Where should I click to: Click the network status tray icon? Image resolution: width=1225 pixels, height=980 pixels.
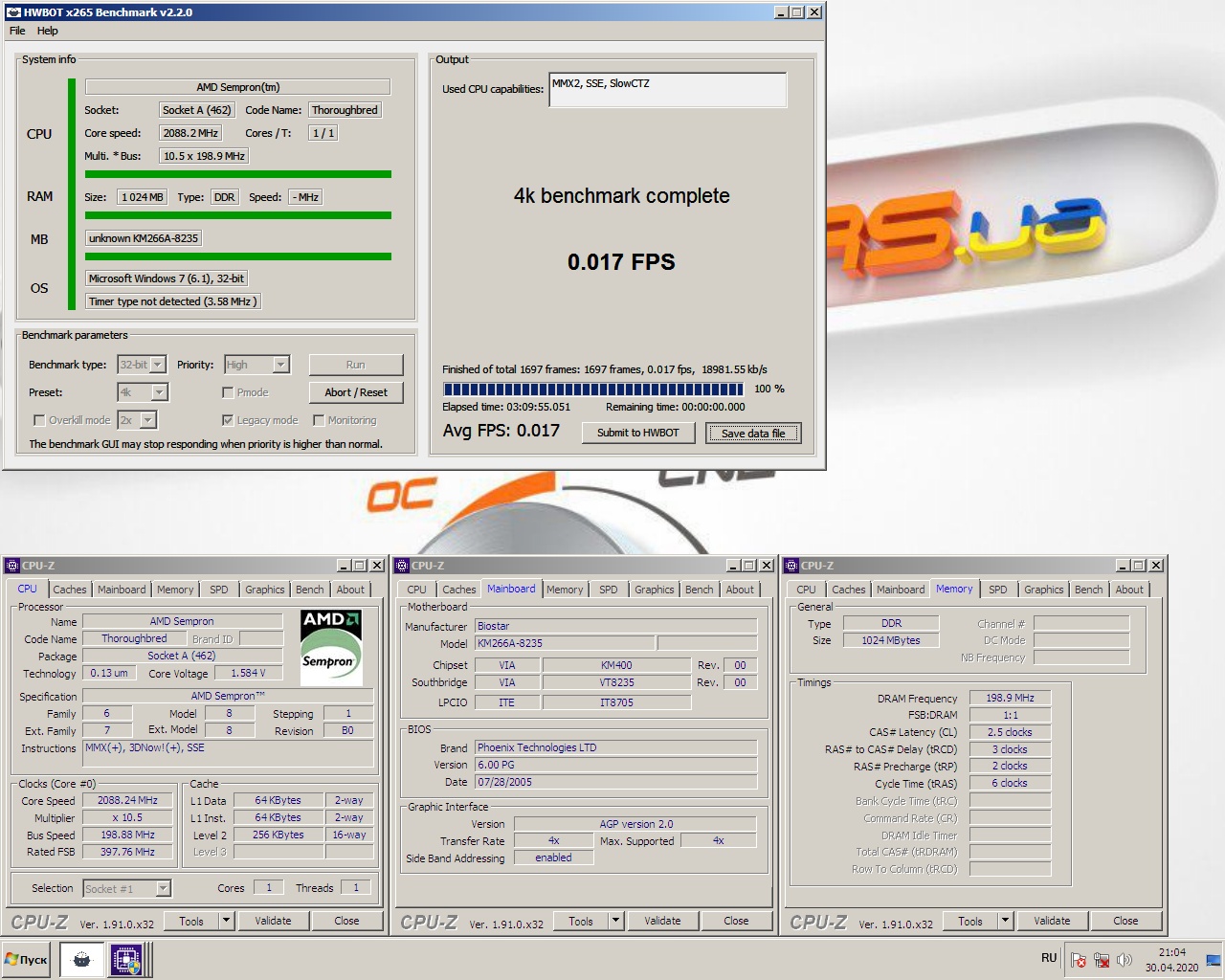(x=1102, y=959)
